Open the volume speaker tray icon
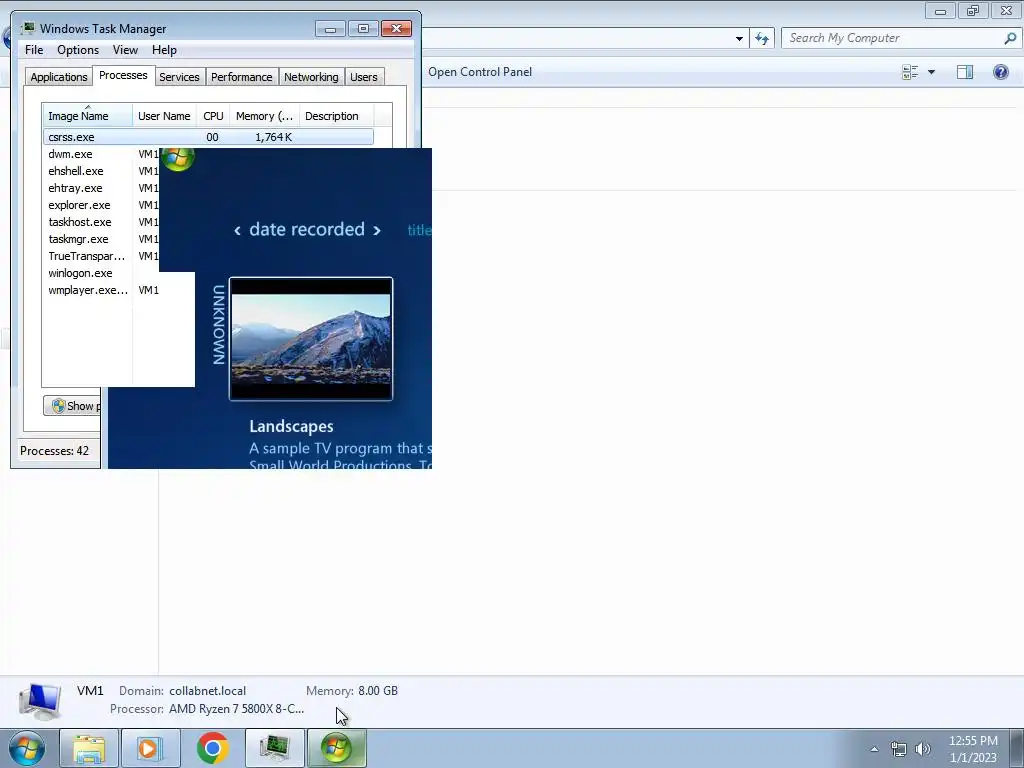Viewport: 1024px width, 768px height. (x=923, y=749)
